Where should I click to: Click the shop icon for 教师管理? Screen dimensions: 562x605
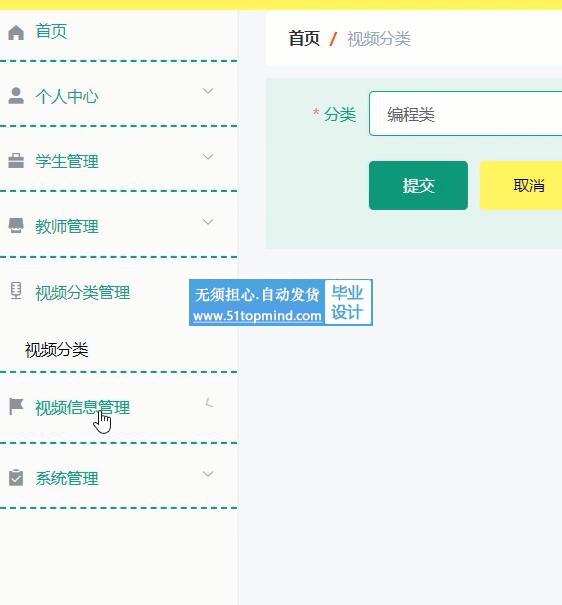[x=16, y=226]
